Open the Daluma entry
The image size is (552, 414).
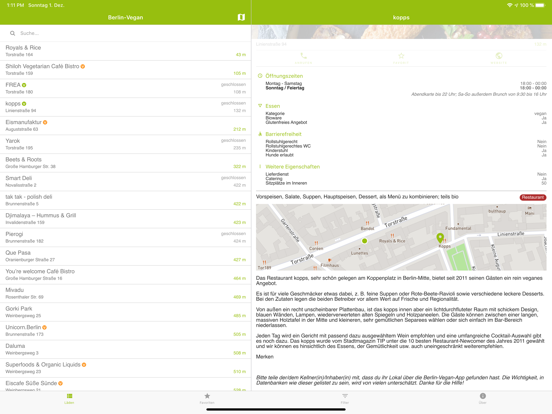coord(125,350)
